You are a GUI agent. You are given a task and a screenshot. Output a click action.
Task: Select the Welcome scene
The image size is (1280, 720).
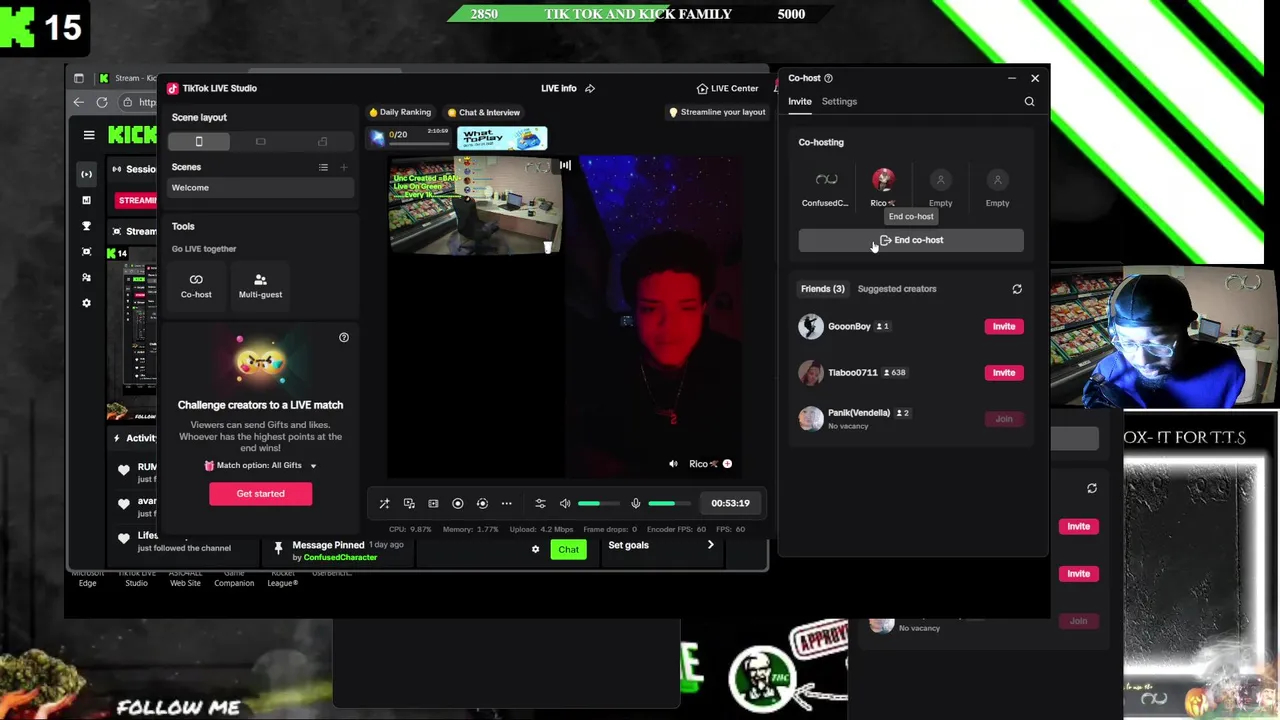tap(260, 188)
